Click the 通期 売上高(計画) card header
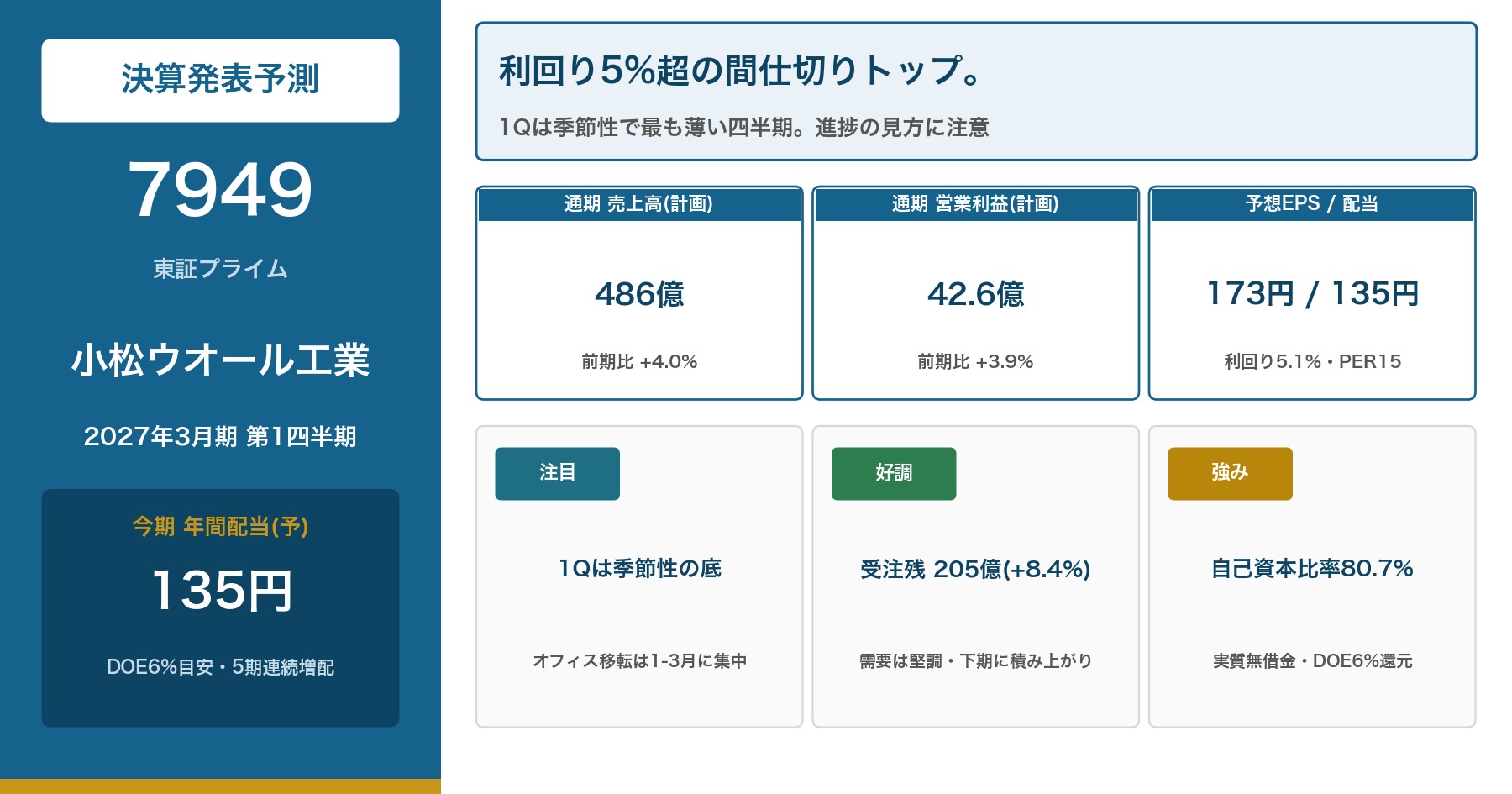Viewport: 1512px width, 794px height. pos(639,204)
